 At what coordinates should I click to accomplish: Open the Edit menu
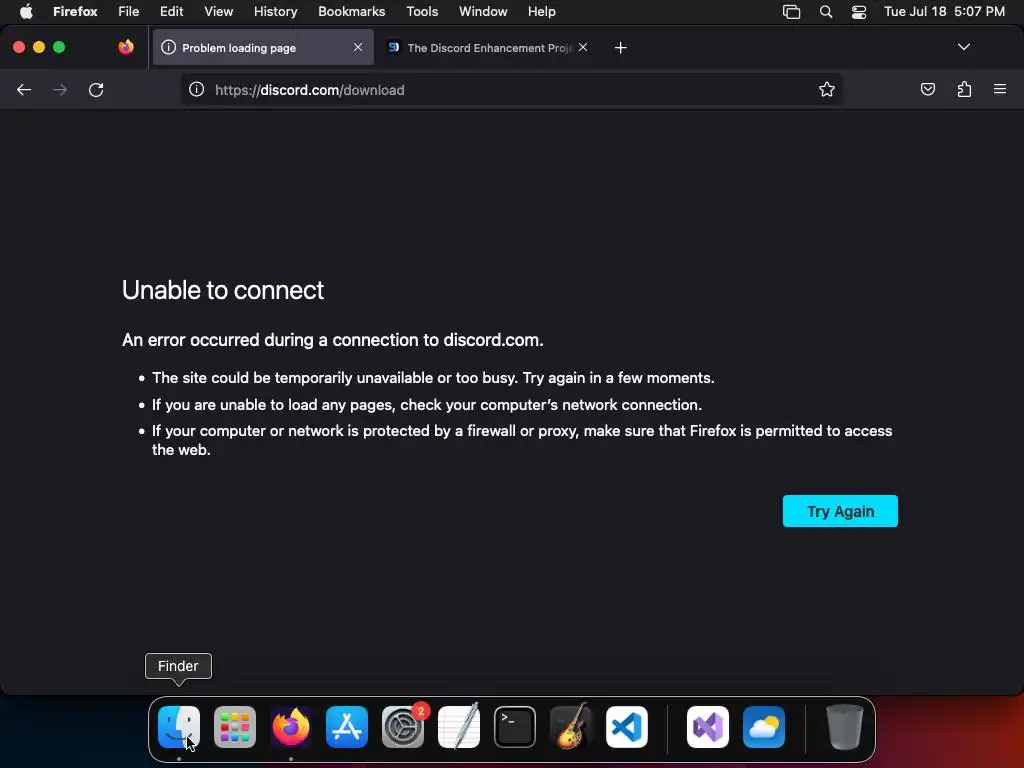tap(172, 12)
